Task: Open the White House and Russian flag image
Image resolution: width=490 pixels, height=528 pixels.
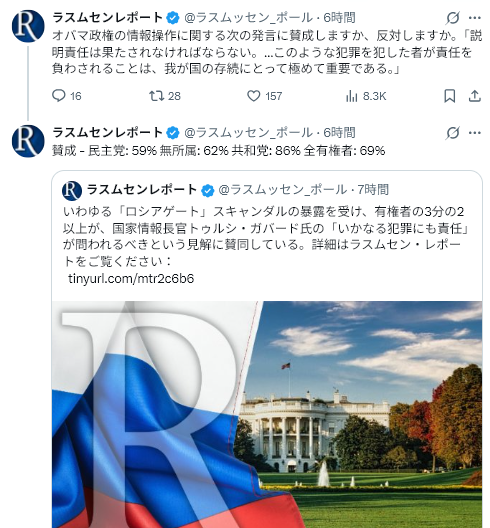Action: tap(267, 415)
